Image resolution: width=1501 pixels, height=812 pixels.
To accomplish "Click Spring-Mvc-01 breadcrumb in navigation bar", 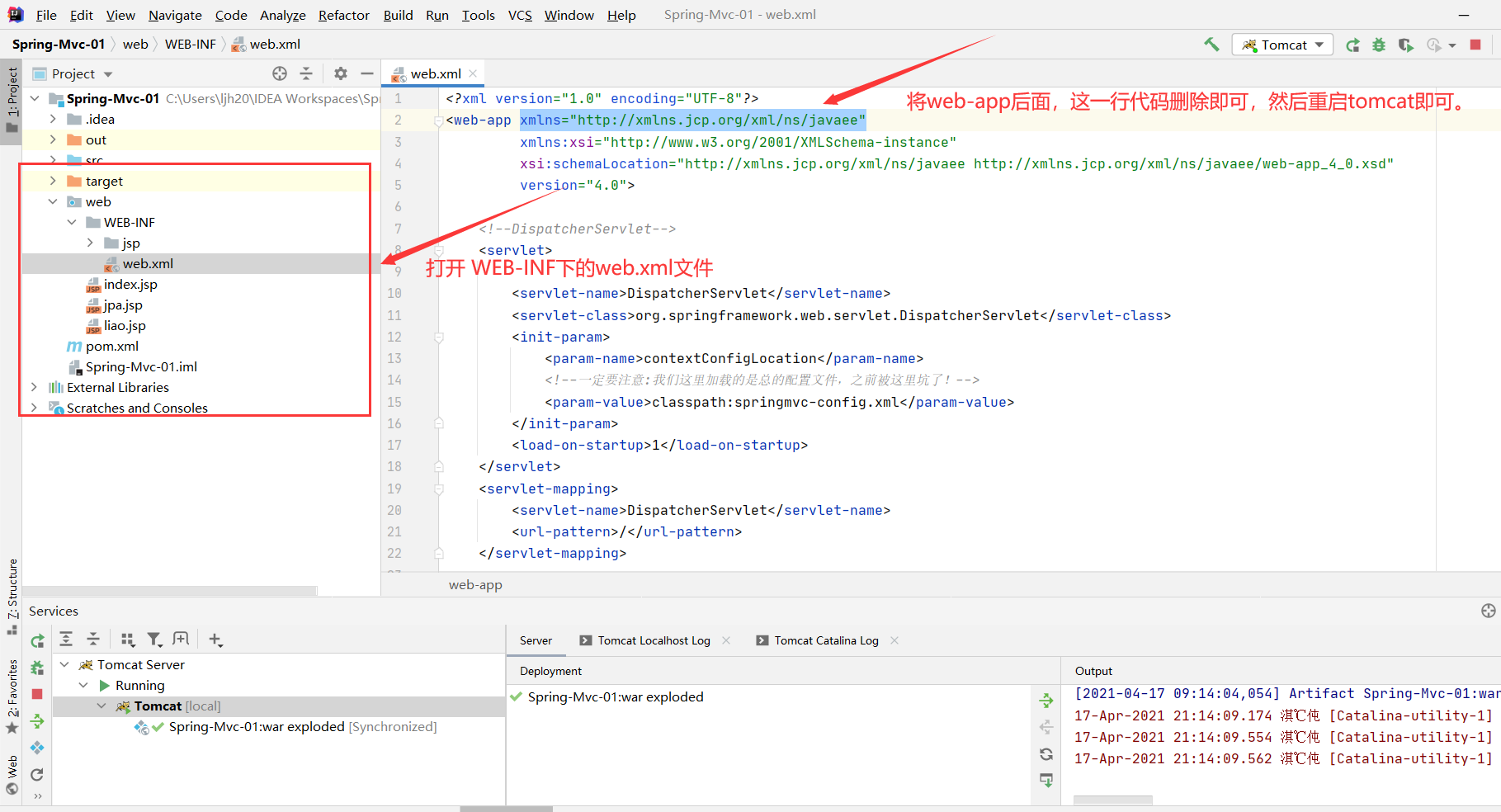I will pyautogui.click(x=59, y=44).
